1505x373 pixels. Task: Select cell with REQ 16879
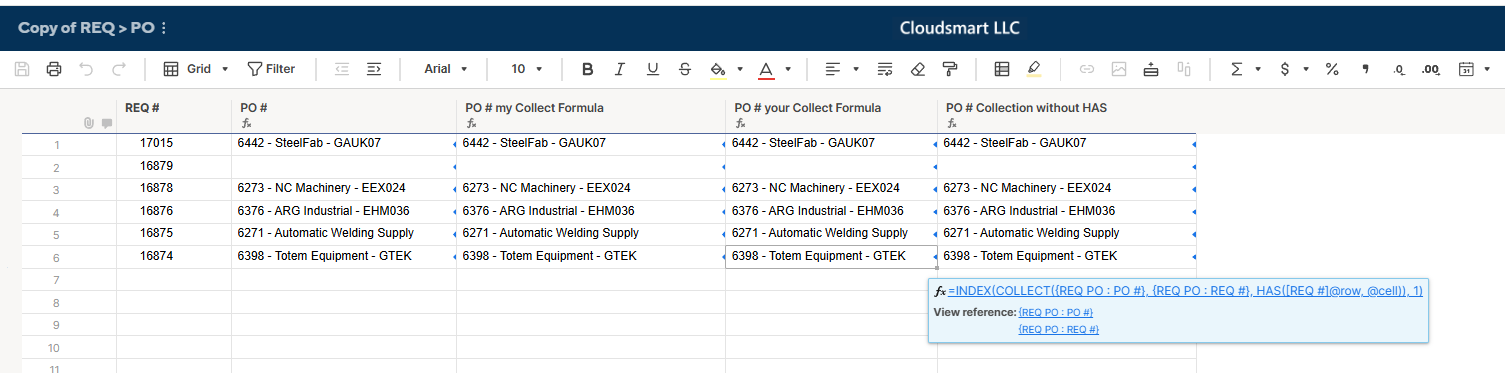pyautogui.click(x=174, y=166)
